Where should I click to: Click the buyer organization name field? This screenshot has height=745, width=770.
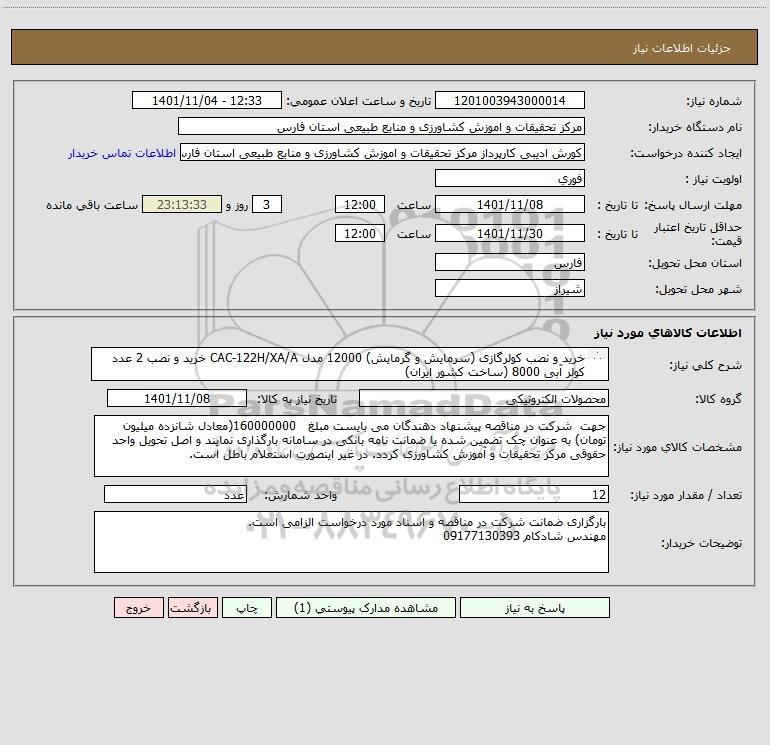point(381,127)
